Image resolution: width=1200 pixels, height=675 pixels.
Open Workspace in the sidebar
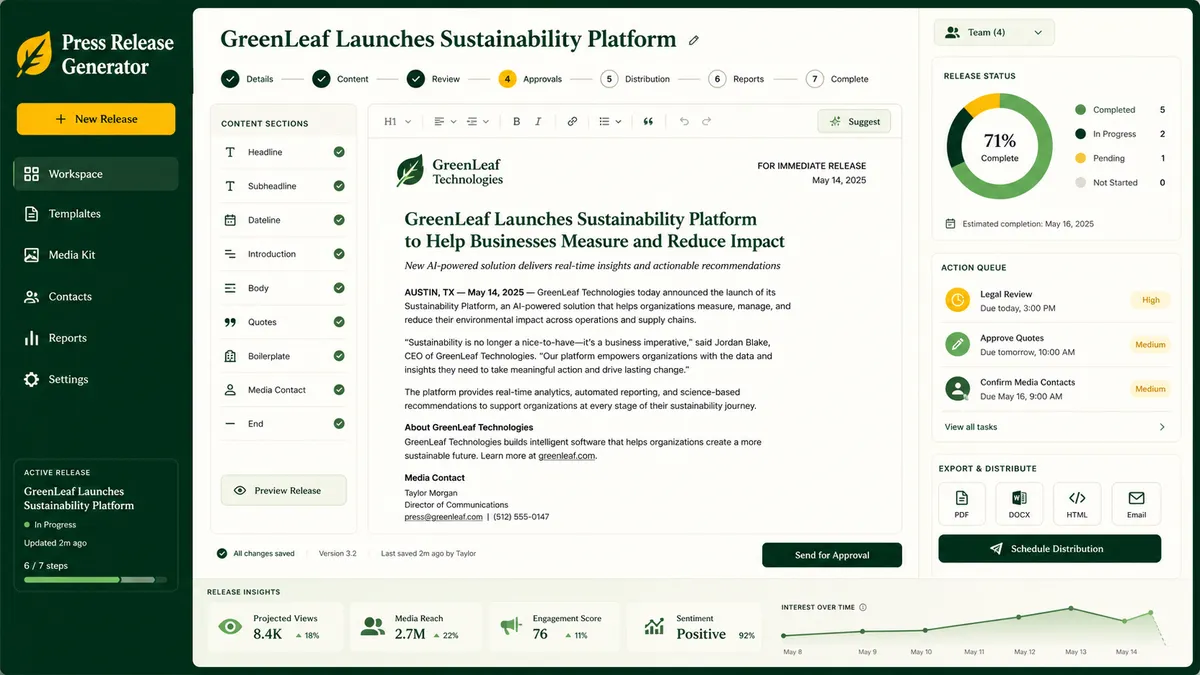[96, 174]
